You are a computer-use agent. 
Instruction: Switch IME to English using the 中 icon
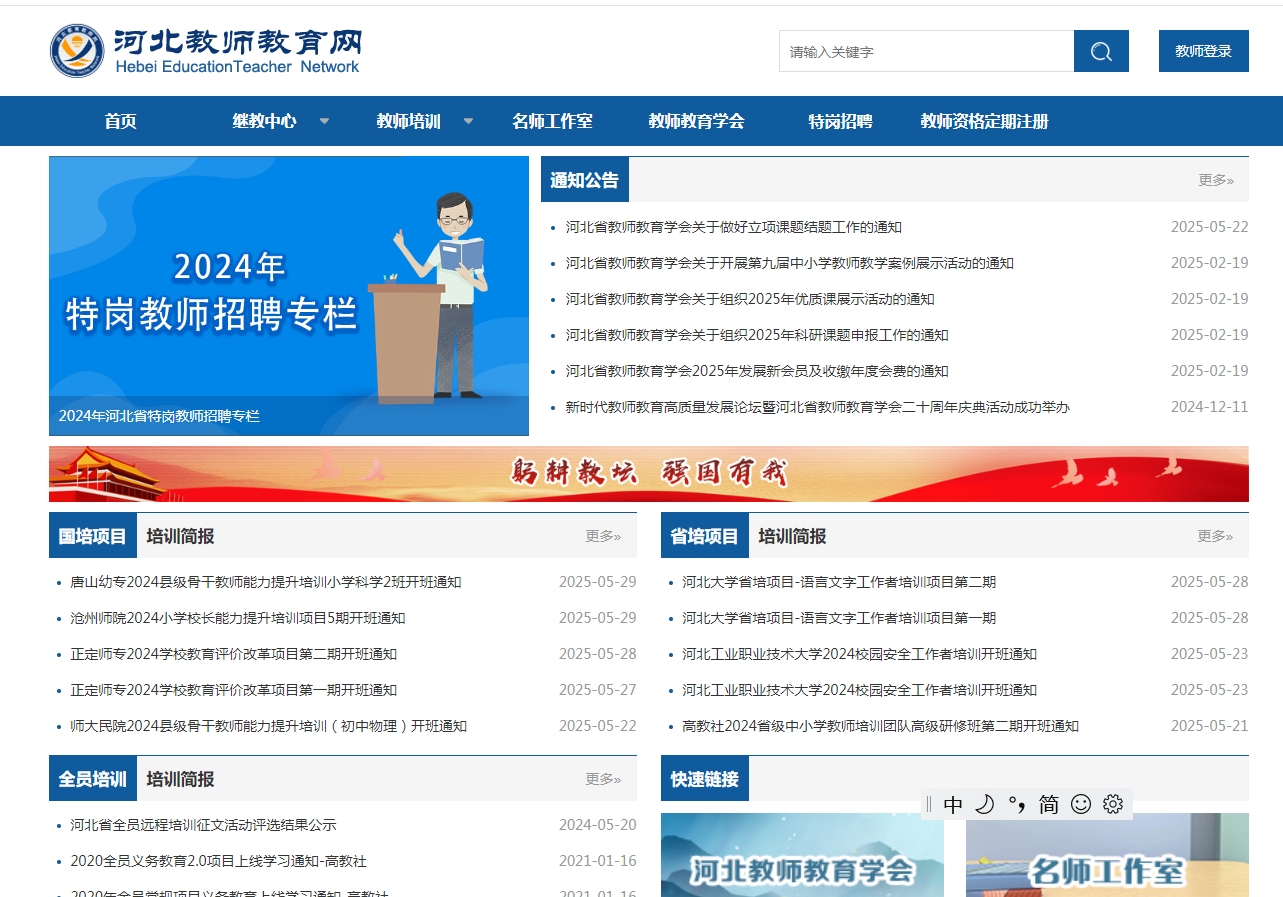pyautogui.click(x=954, y=803)
